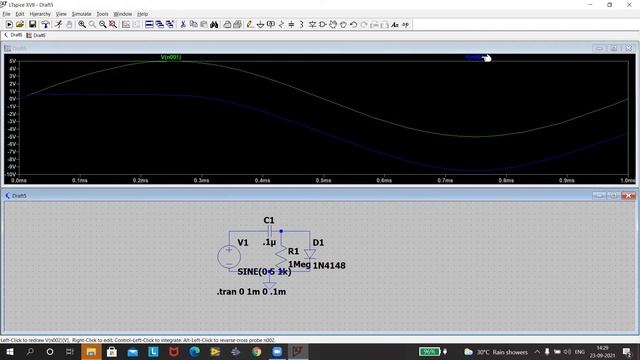Viewport: 640px width, 360px height.
Task: Select the Draw Wire pencil tool
Action: (250, 24)
